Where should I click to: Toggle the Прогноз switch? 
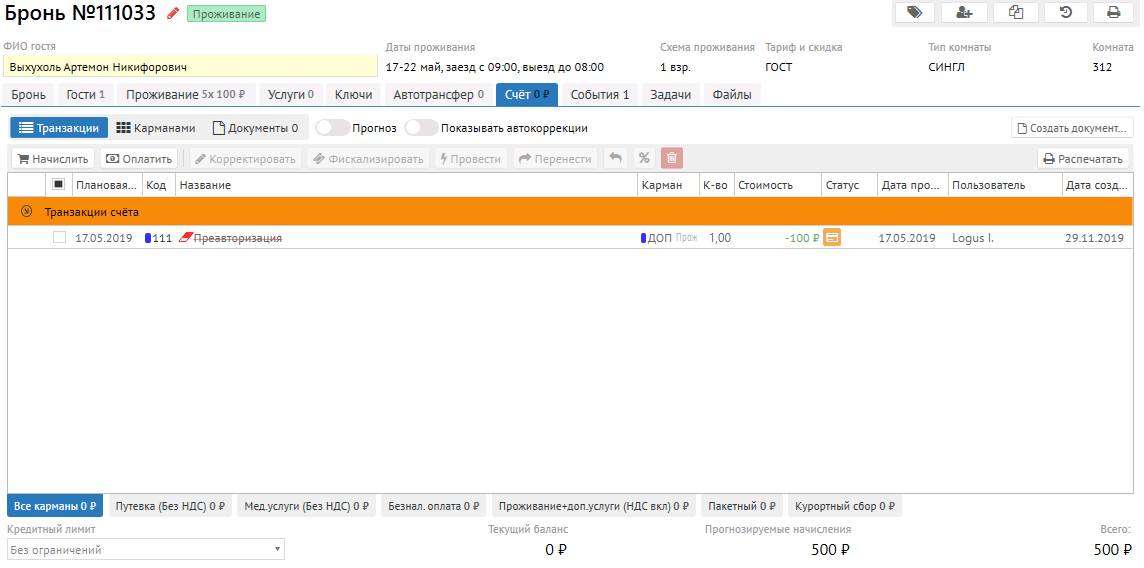coord(332,128)
